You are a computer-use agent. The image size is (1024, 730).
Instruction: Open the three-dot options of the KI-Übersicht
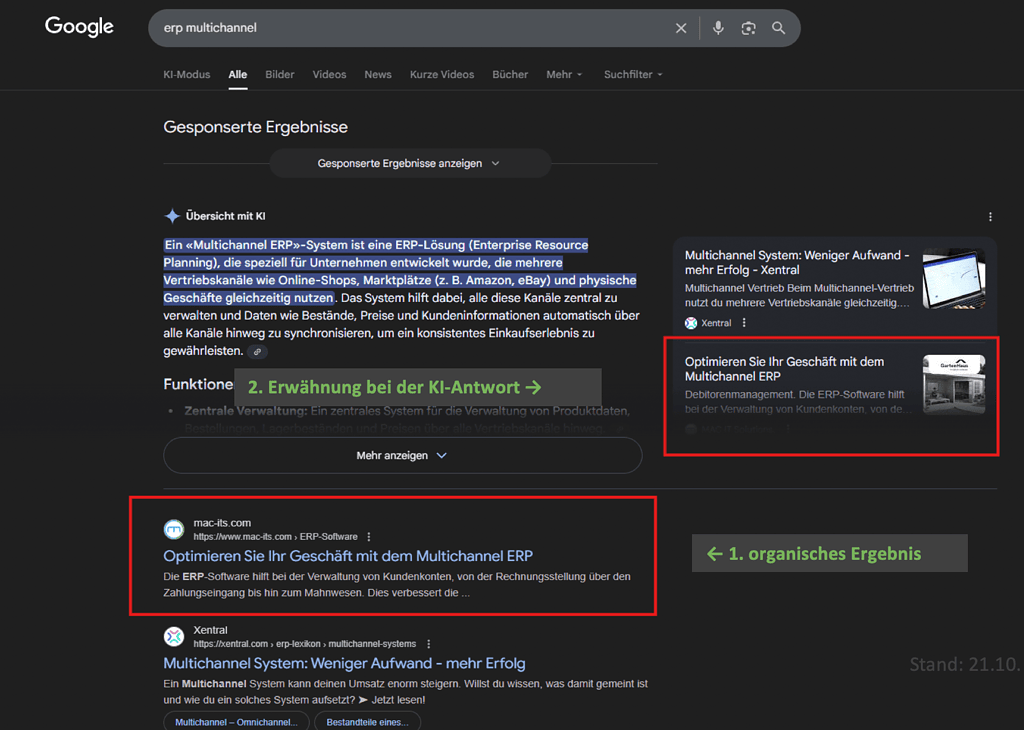pyautogui.click(x=990, y=216)
